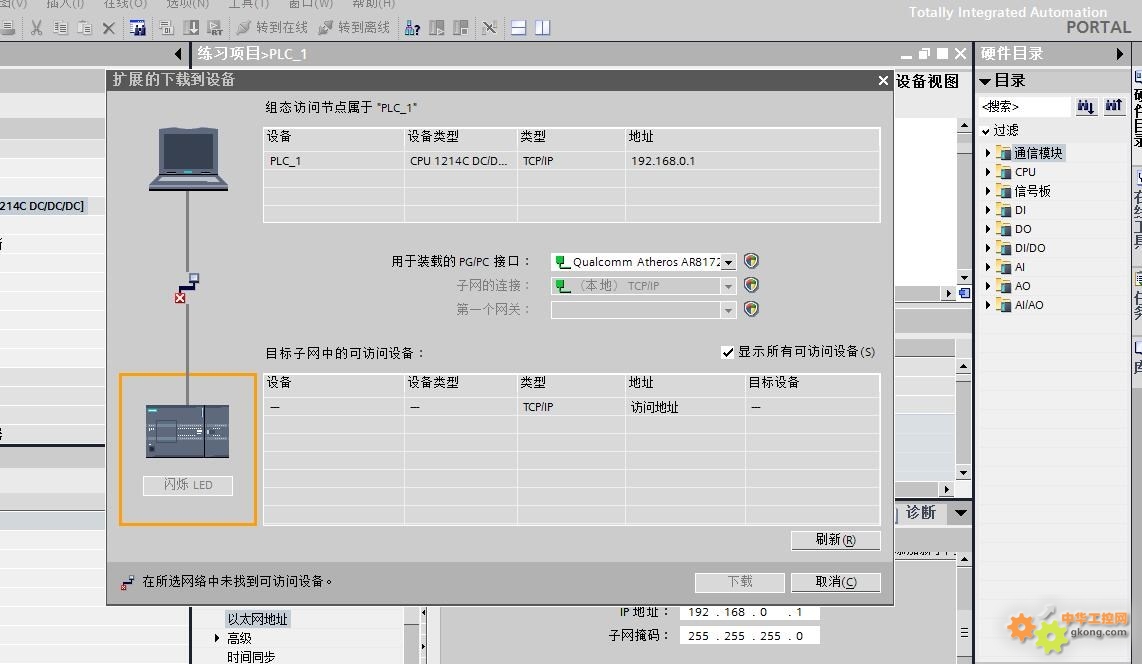This screenshot has width=1142, height=664.
Task: Expand the 通信模块 catalog folder
Action: click(x=988, y=153)
